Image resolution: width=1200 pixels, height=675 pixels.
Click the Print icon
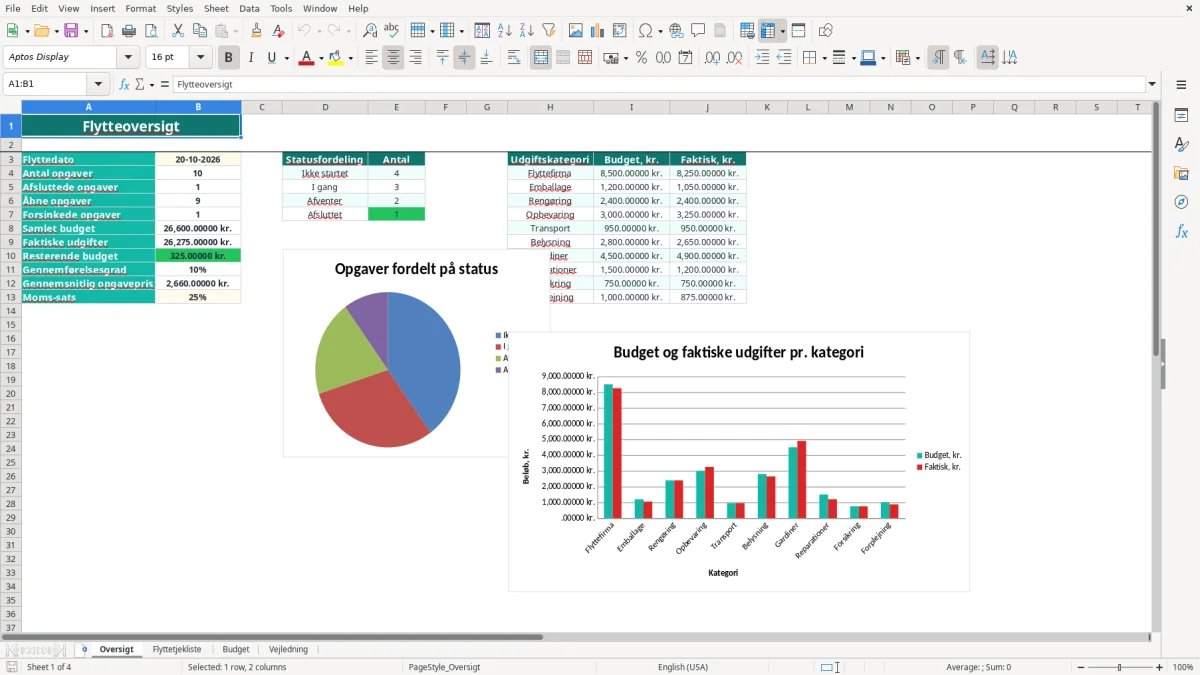pyautogui.click(x=129, y=31)
